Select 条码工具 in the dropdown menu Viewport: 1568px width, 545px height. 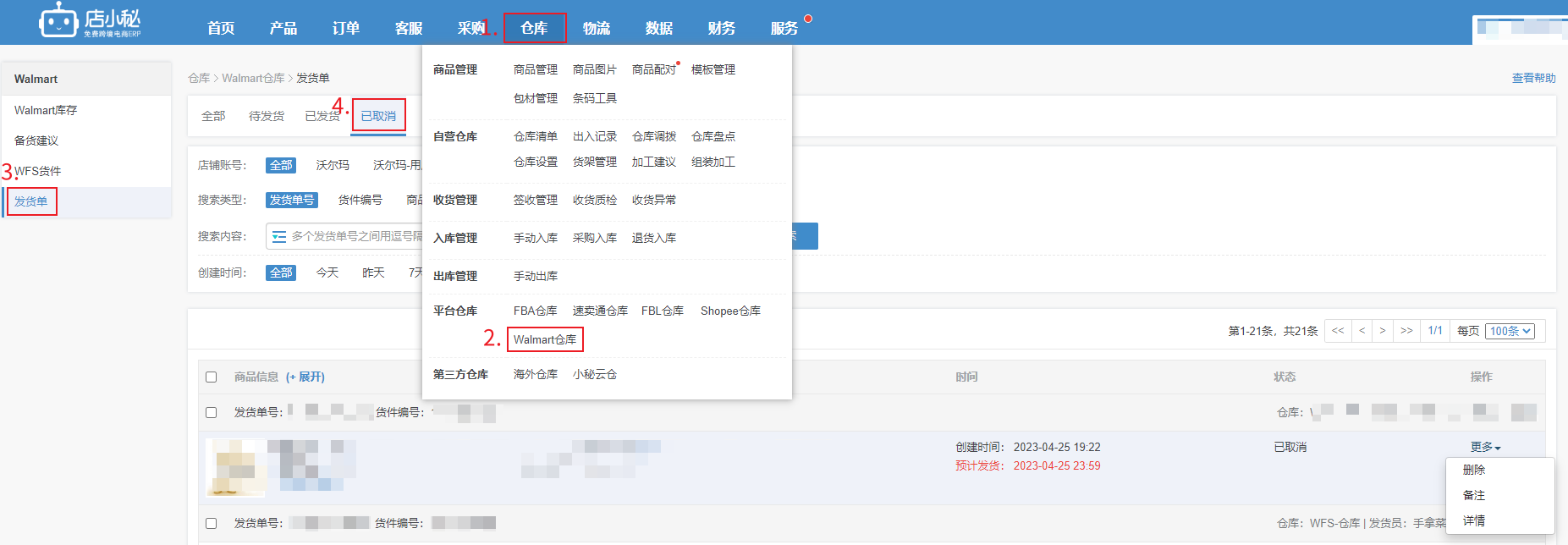pos(595,98)
